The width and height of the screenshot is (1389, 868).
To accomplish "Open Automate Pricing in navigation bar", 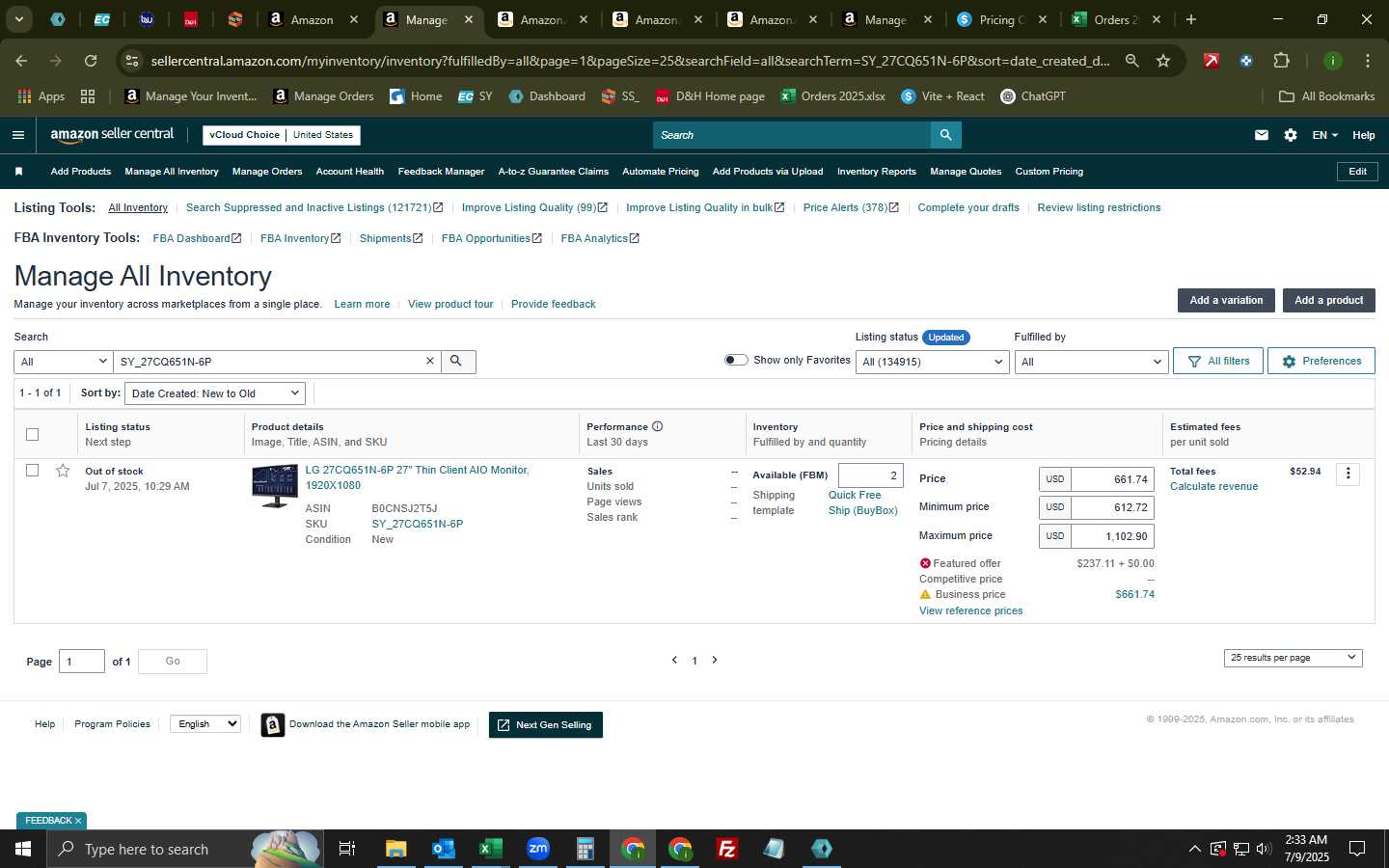I will (x=661, y=172).
